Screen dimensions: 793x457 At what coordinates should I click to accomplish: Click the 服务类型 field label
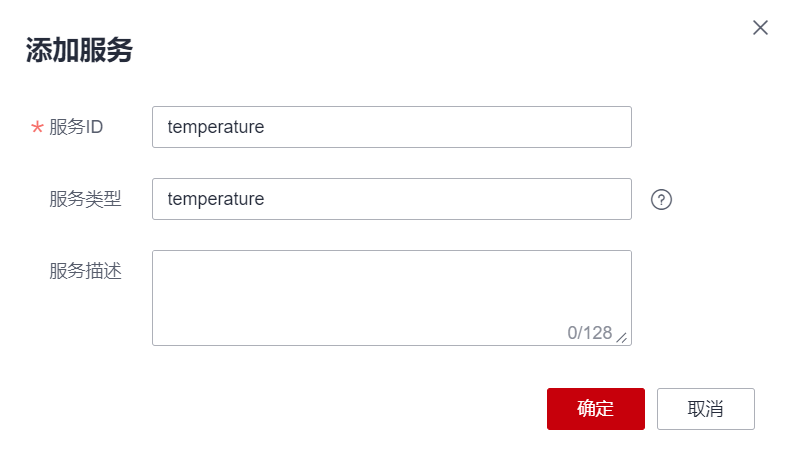(x=85, y=199)
